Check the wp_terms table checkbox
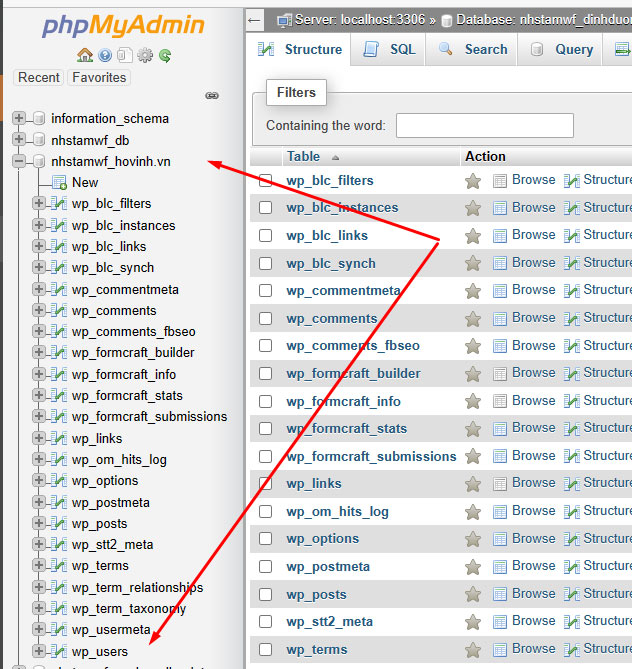This screenshot has width=632, height=669. (x=265, y=649)
